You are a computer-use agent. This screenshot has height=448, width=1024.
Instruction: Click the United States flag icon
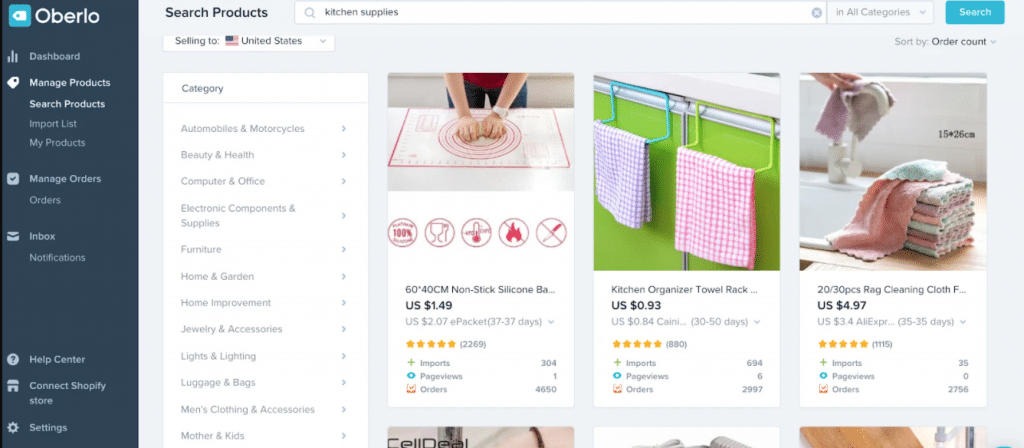tap(232, 40)
